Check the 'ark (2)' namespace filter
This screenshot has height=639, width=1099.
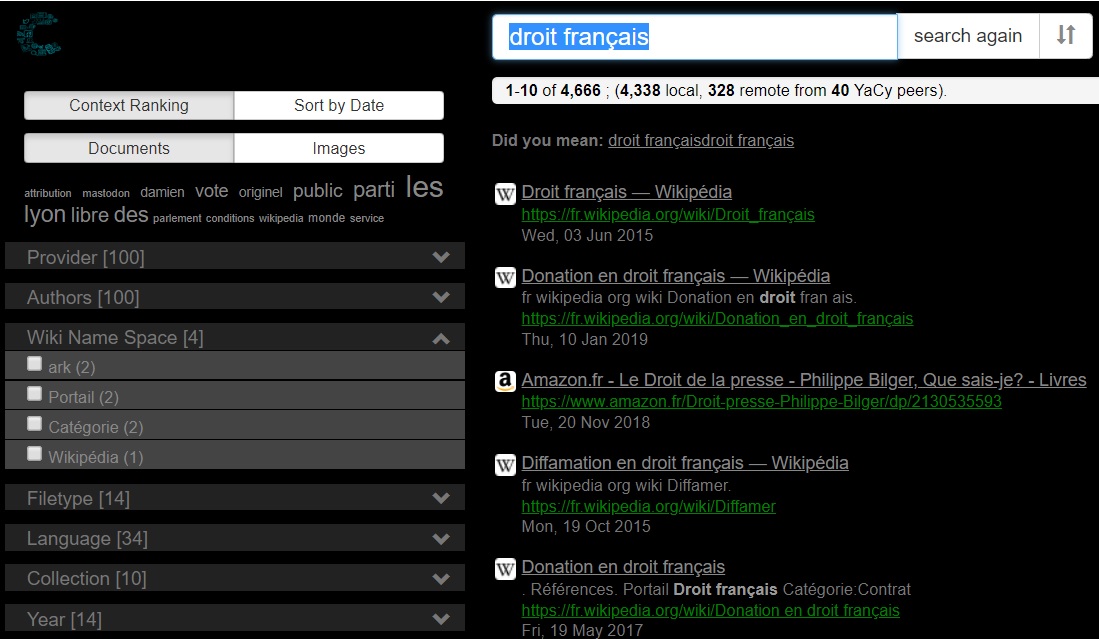click(x=34, y=364)
